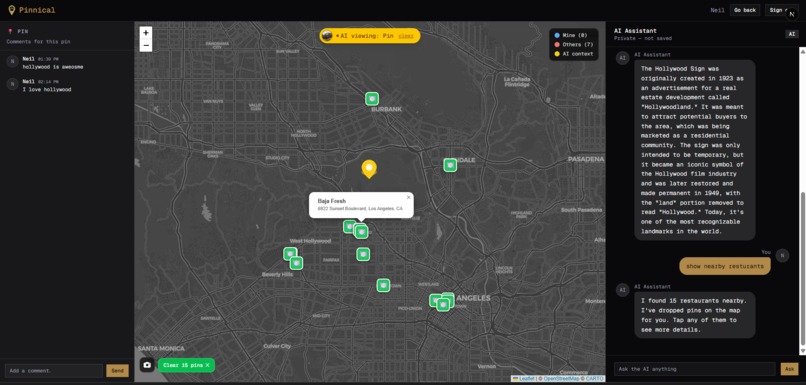The image size is (806, 385).
Task: Click the Go back button
Action: tap(745, 10)
